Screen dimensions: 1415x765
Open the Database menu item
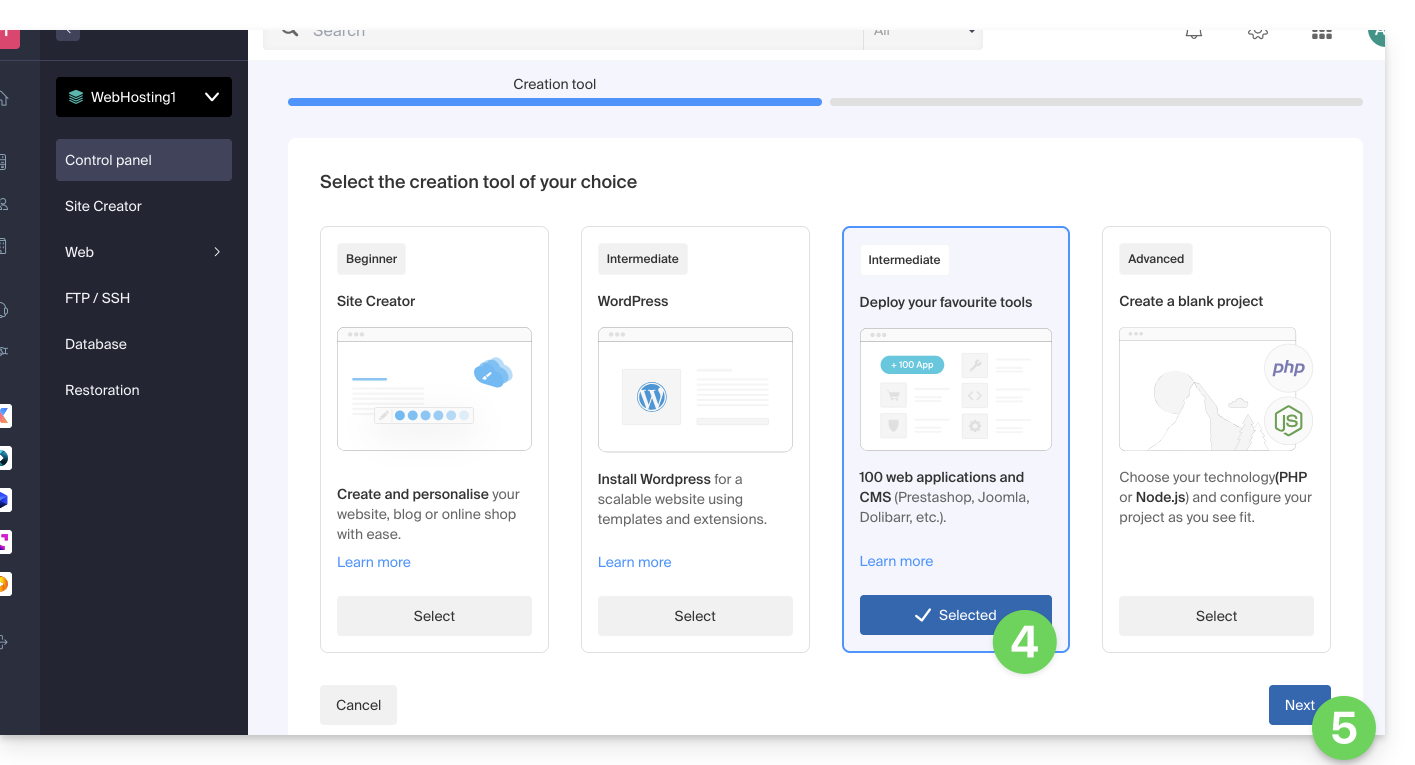(96, 344)
